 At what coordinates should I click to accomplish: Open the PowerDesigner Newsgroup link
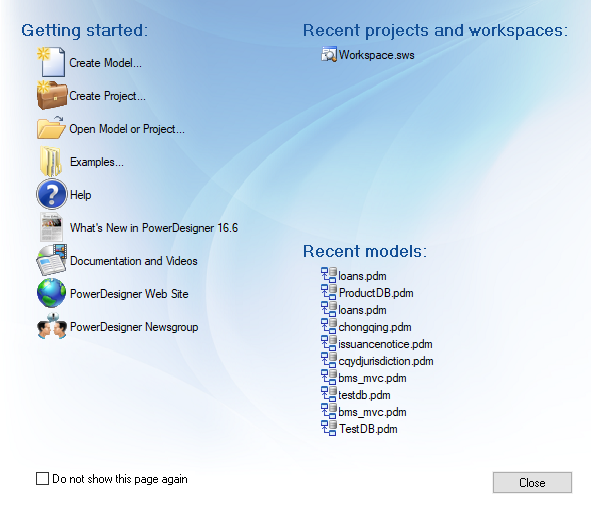click(134, 327)
